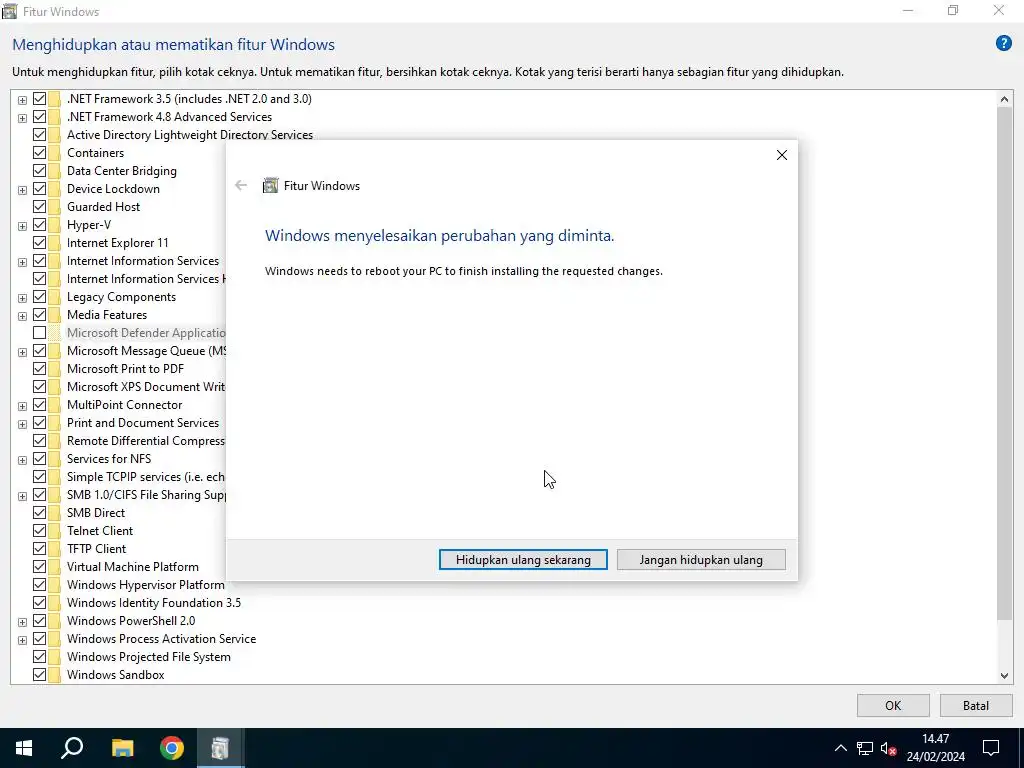
Task: Expand MultiPoint Connector node
Action: coord(22,406)
